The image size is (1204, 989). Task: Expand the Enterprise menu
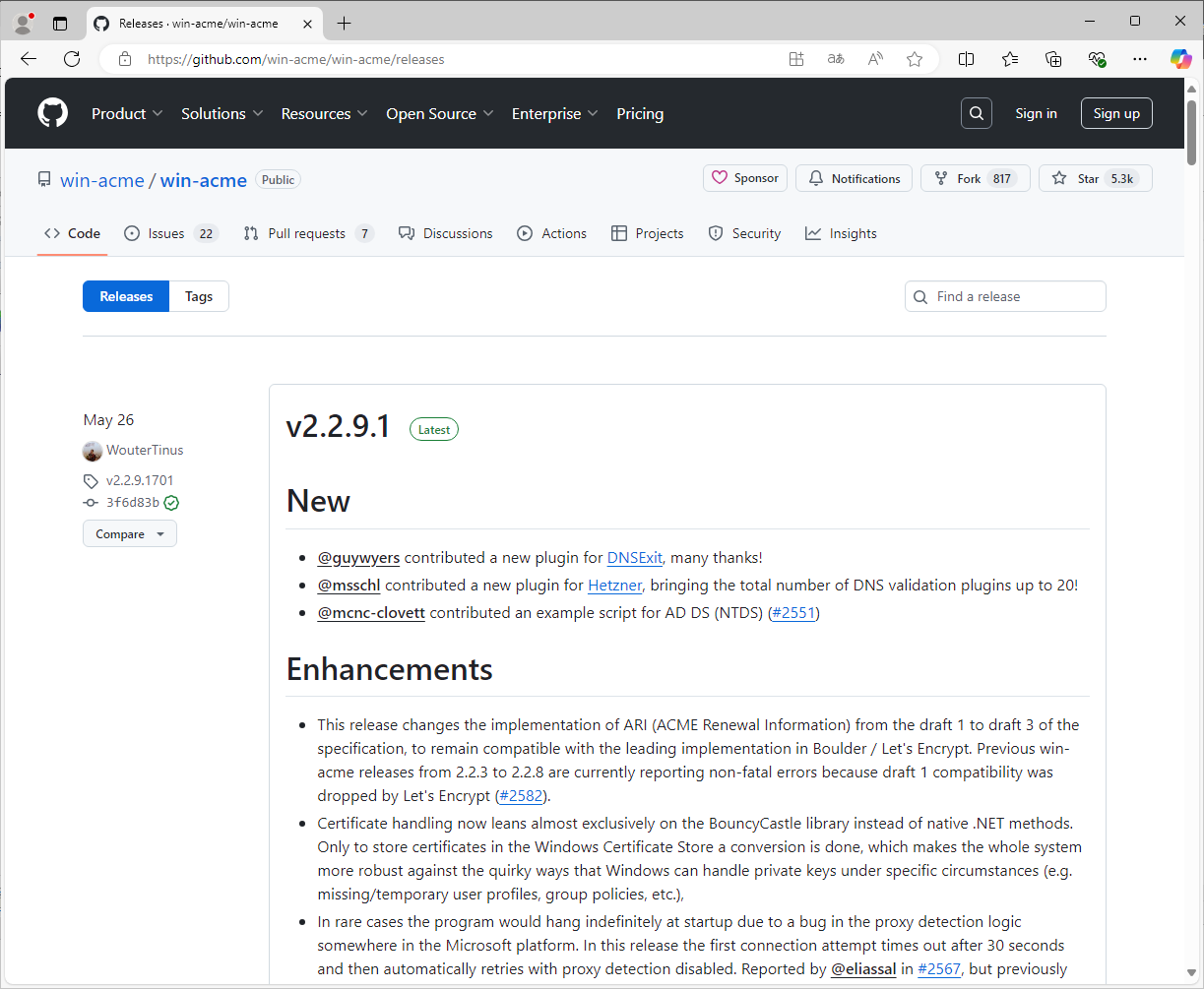(554, 114)
